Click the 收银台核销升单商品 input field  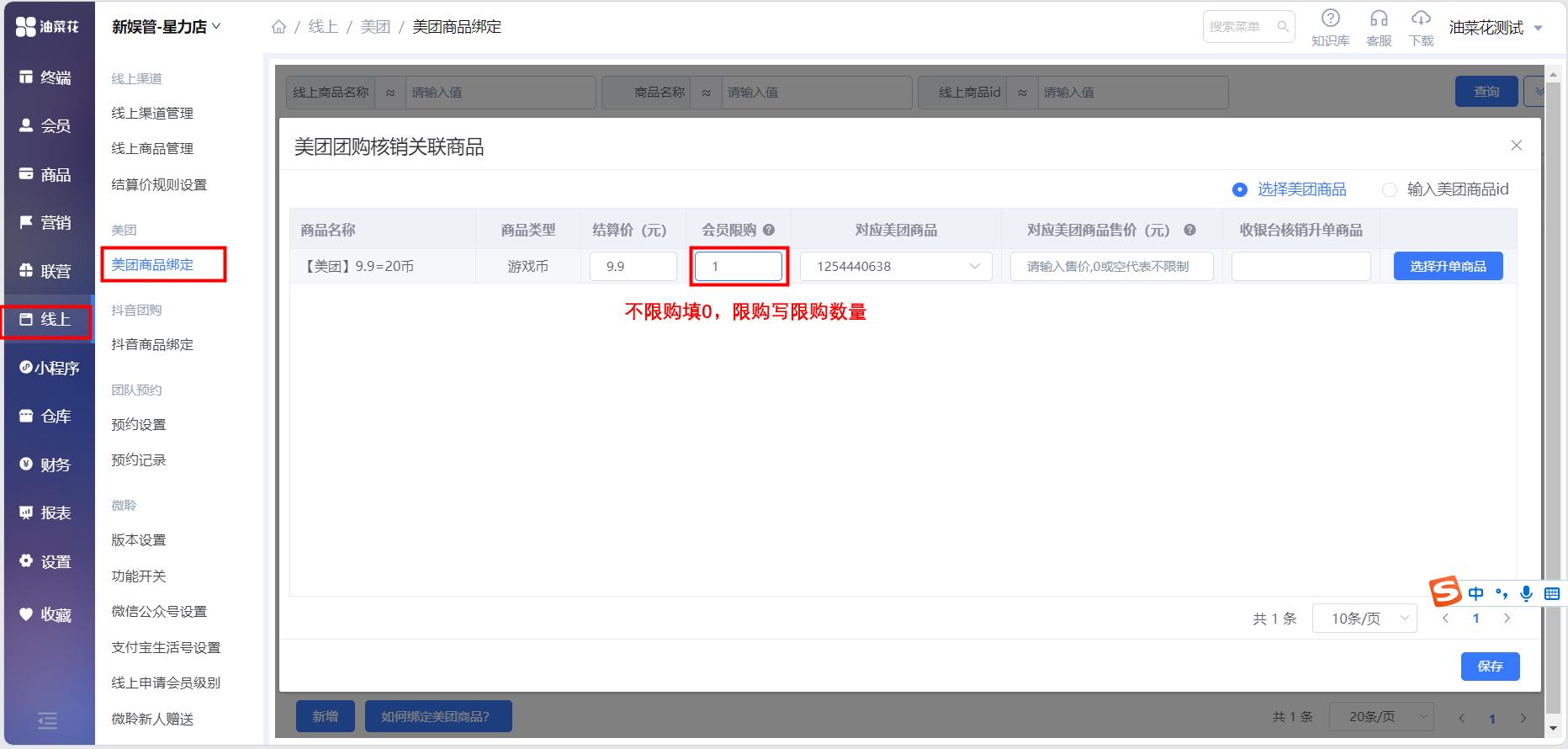pos(1301,266)
